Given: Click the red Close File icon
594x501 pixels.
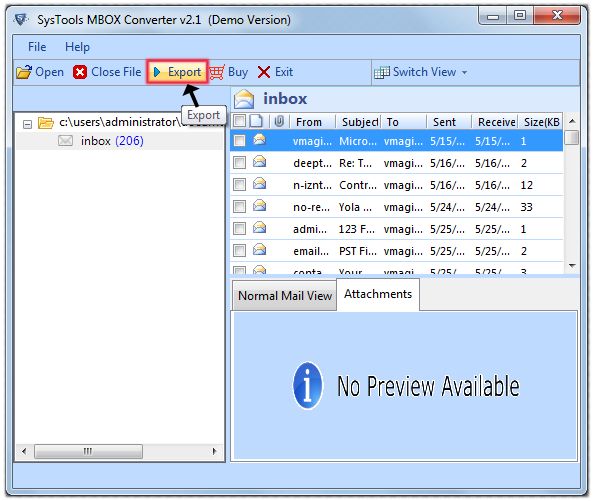Looking at the screenshot, I should coord(80,72).
